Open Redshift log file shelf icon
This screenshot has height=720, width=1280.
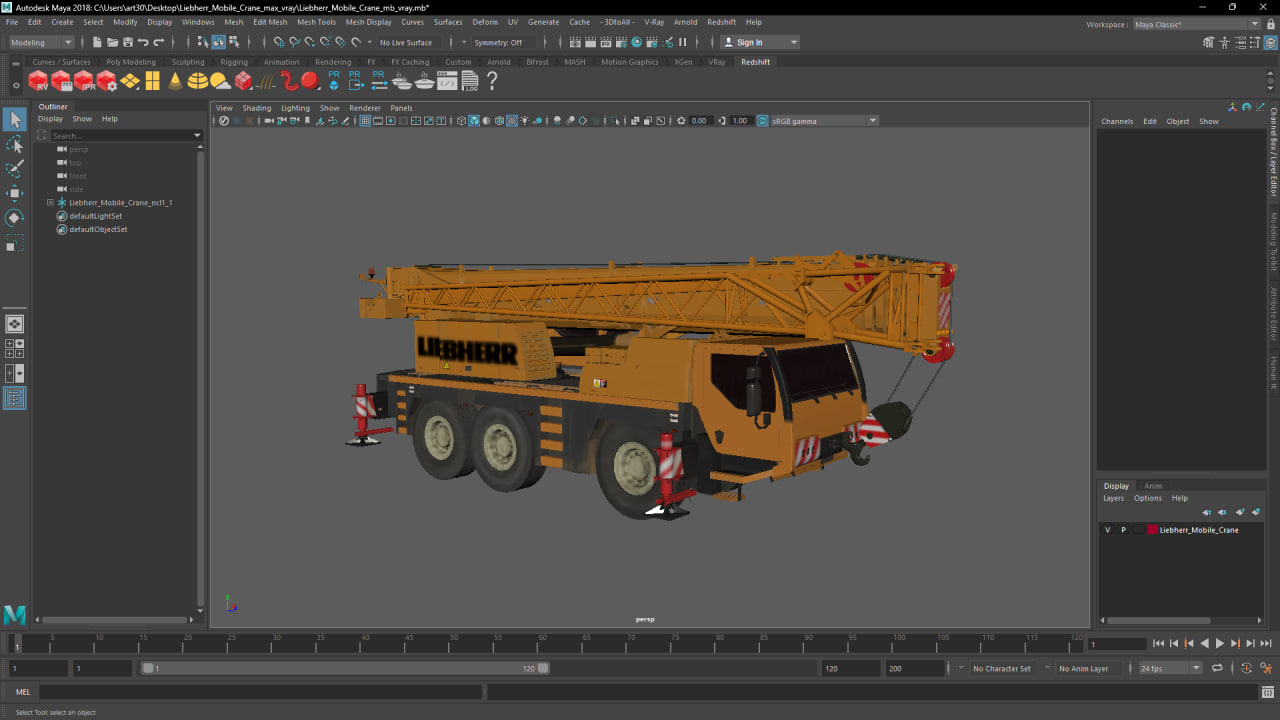pos(470,81)
